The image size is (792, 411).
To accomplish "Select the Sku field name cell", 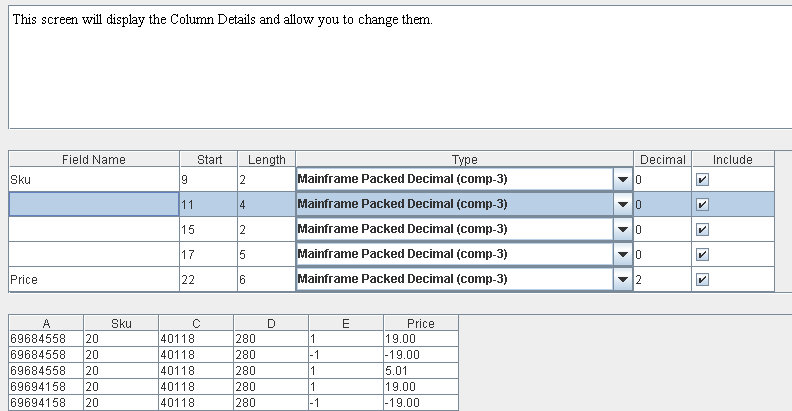I will (94, 180).
